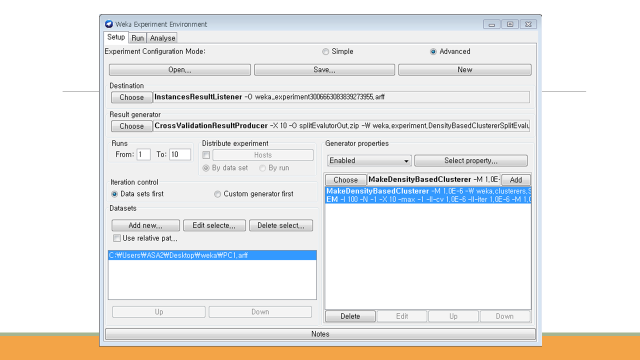Click the dataset Down button

[260, 312]
